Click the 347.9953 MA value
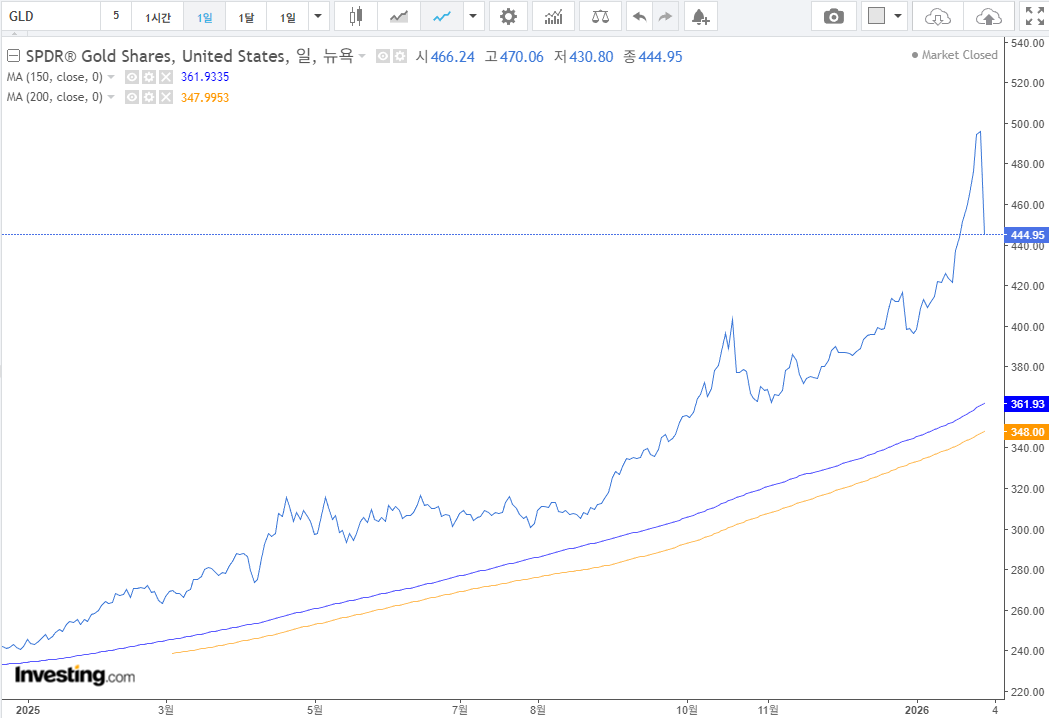The width and height of the screenshot is (1049, 718). pos(205,98)
